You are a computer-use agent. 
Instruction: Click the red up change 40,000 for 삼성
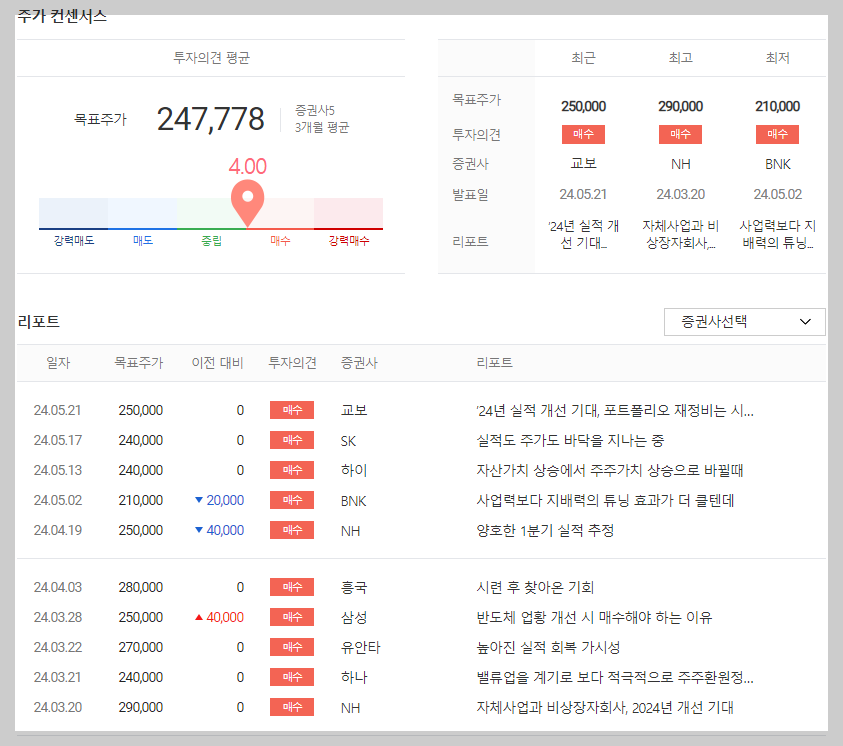219,617
